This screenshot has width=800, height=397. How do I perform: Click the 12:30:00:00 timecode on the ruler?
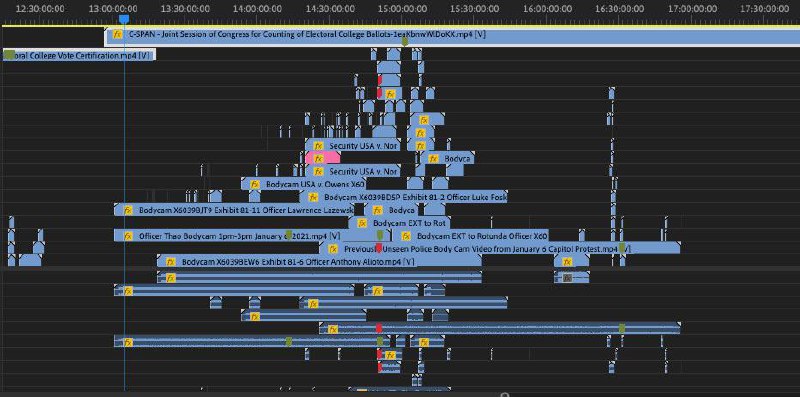coord(40,9)
